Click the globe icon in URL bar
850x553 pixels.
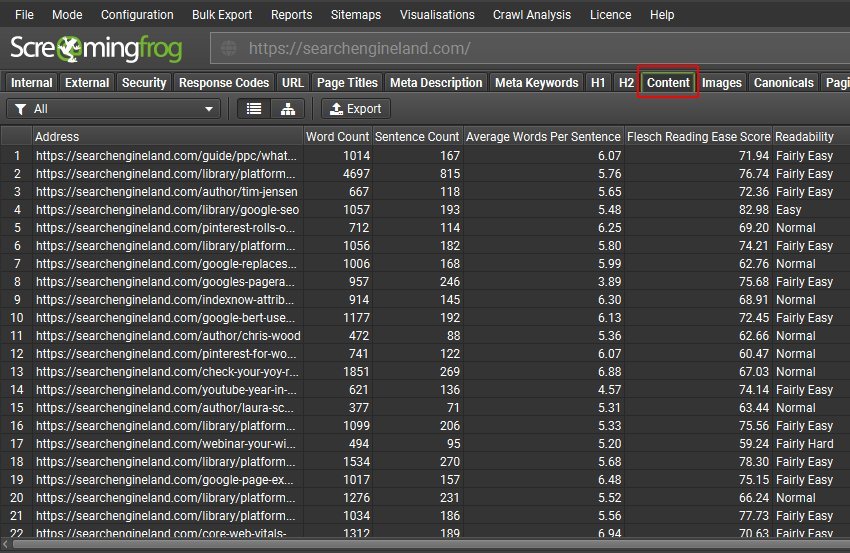pyautogui.click(x=229, y=48)
